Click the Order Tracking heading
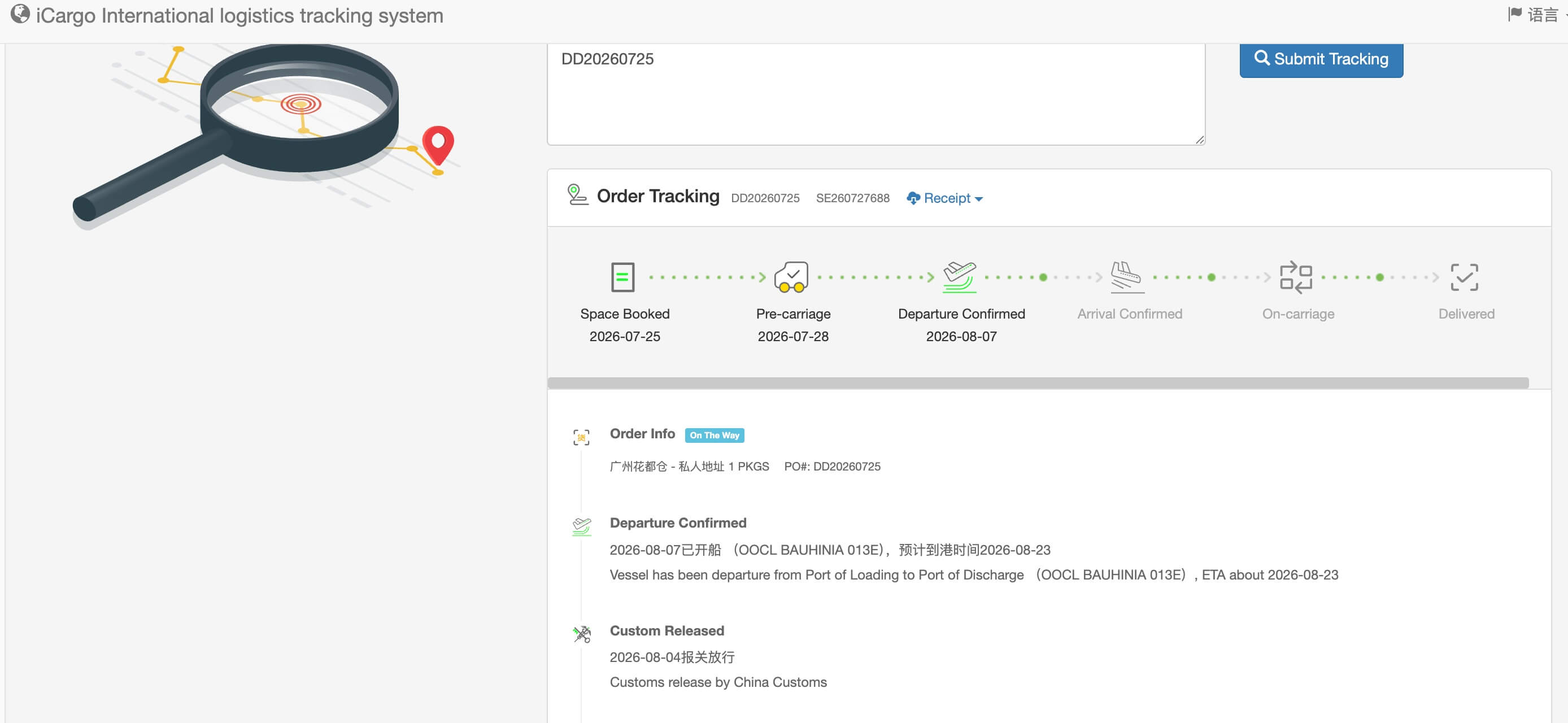 click(x=657, y=196)
